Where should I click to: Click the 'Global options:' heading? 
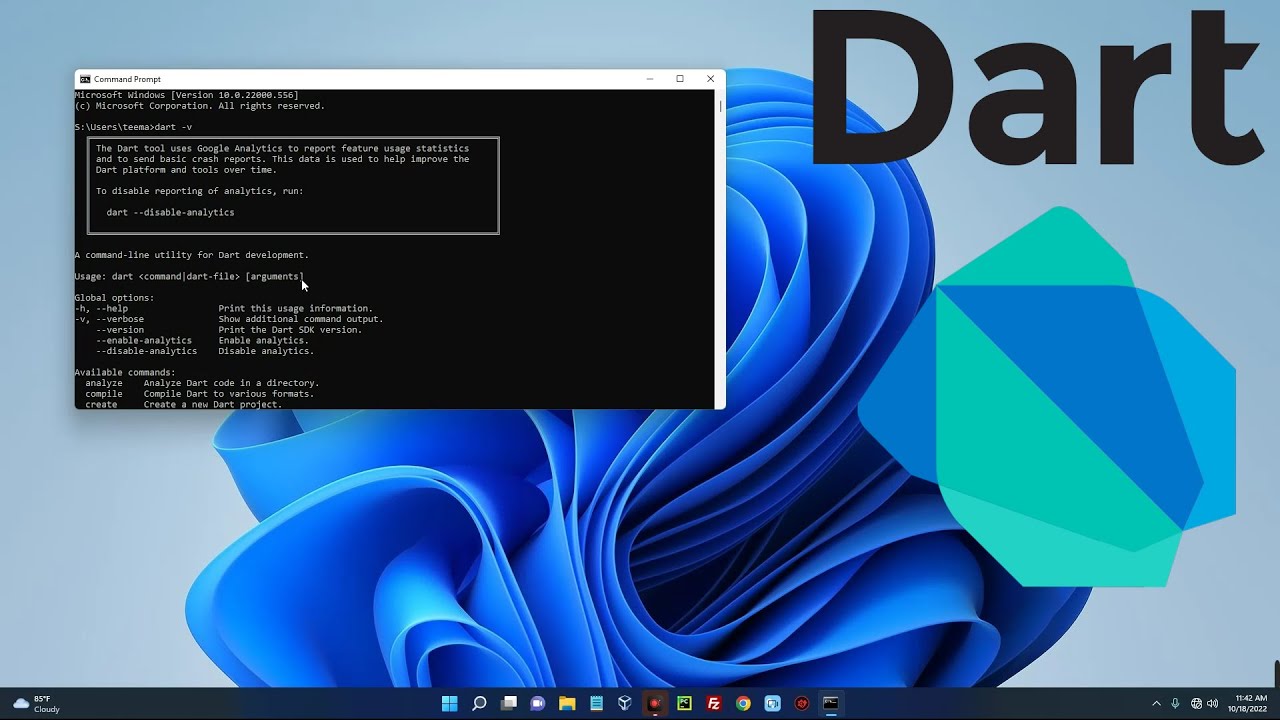click(115, 298)
